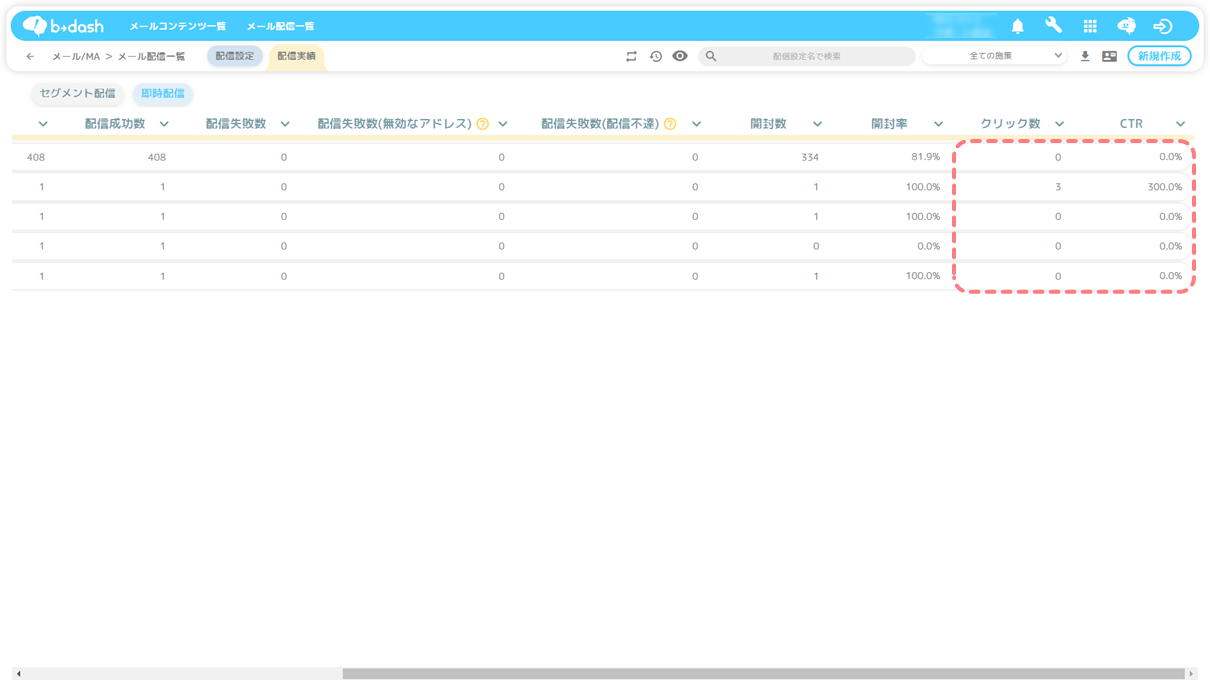Viewport: 1210px width, 680px height.
Task: Select the 即時配信 view
Action: (163, 94)
